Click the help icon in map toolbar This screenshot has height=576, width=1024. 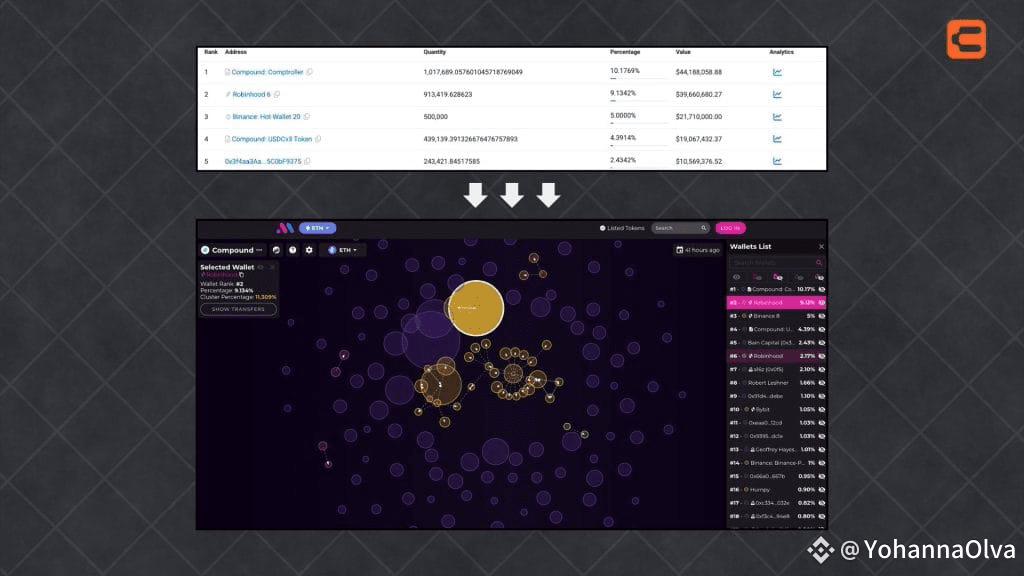tap(293, 249)
